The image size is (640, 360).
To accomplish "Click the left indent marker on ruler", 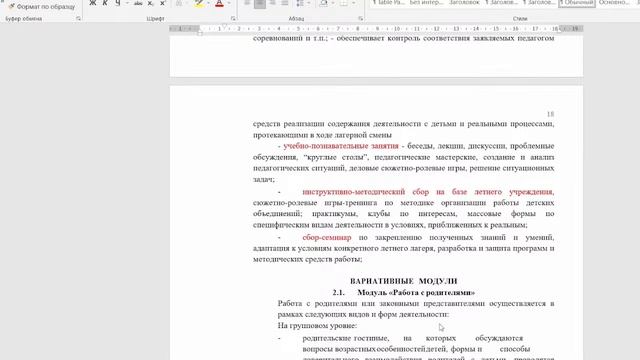I will coord(200,33).
